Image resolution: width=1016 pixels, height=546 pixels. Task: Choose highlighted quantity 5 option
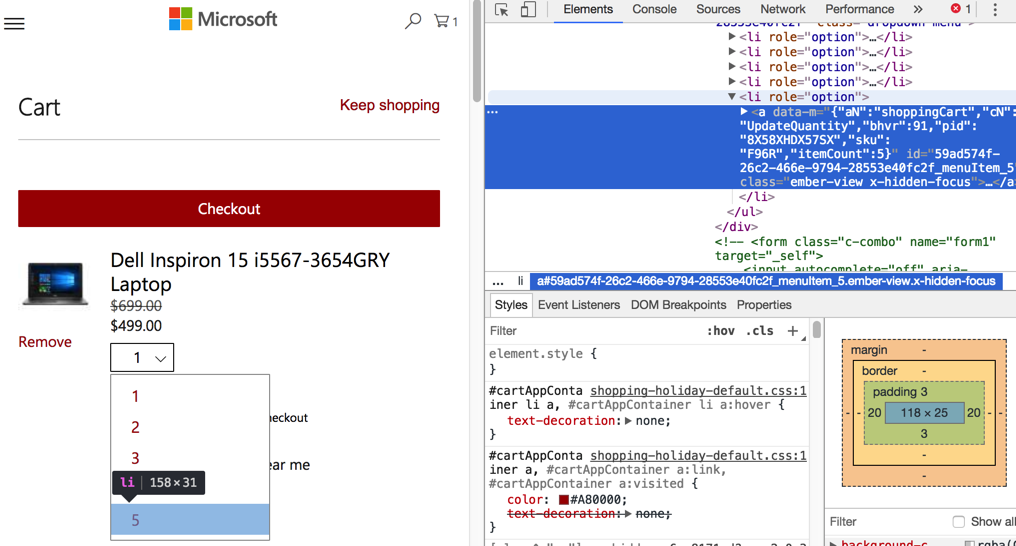point(190,519)
